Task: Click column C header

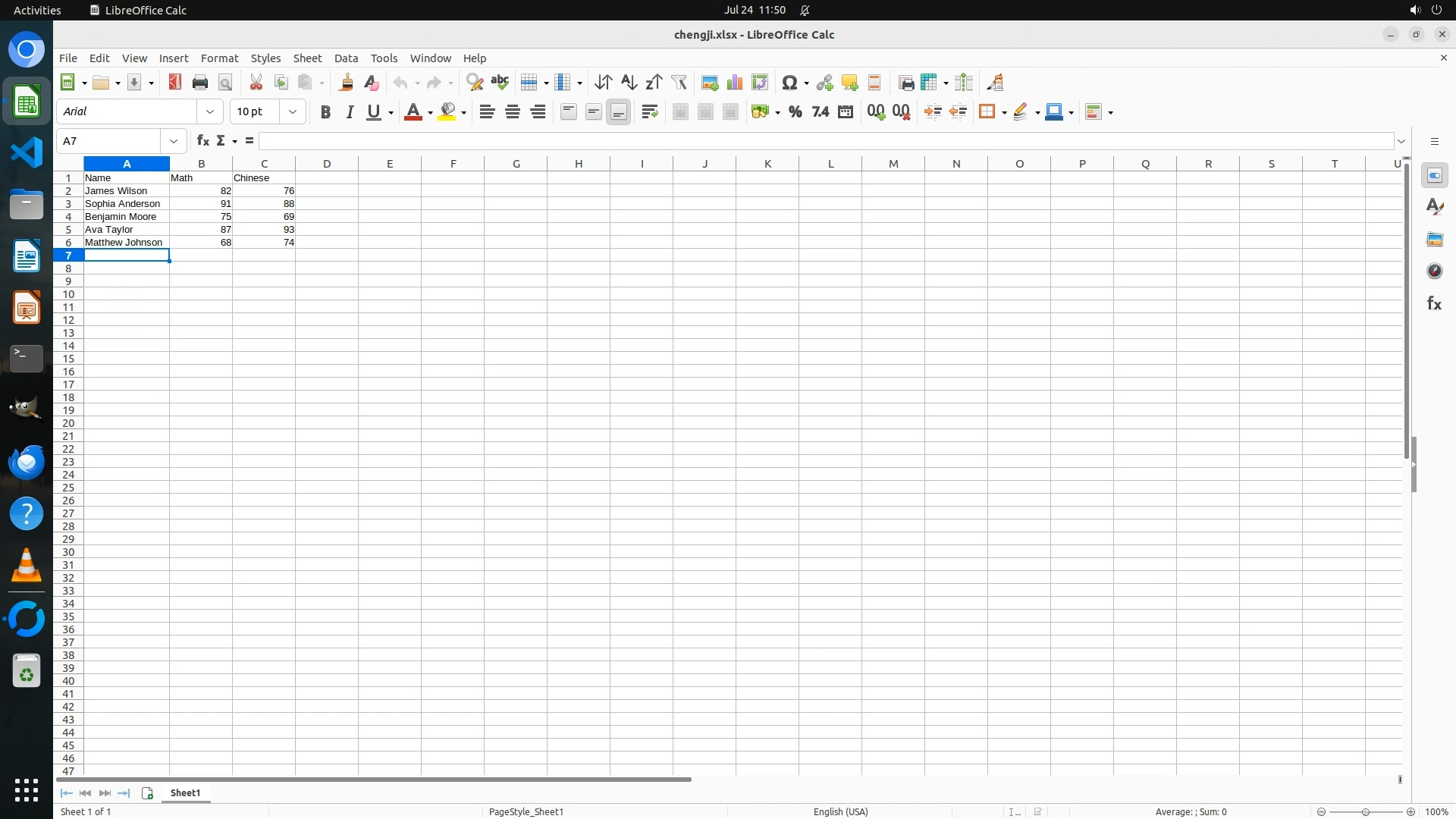Action: click(x=264, y=164)
